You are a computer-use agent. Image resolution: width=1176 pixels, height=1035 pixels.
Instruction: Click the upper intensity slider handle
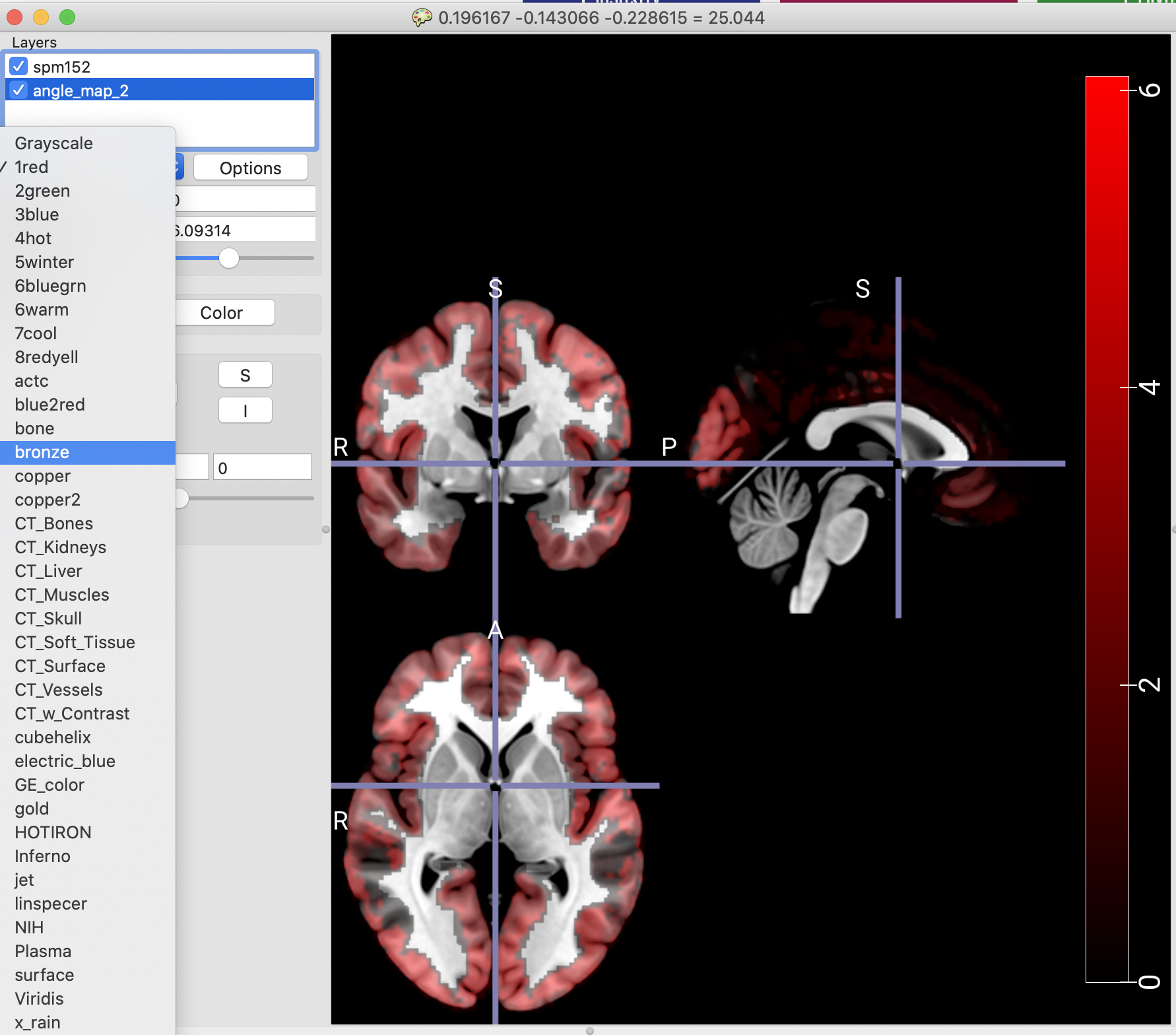(x=229, y=258)
